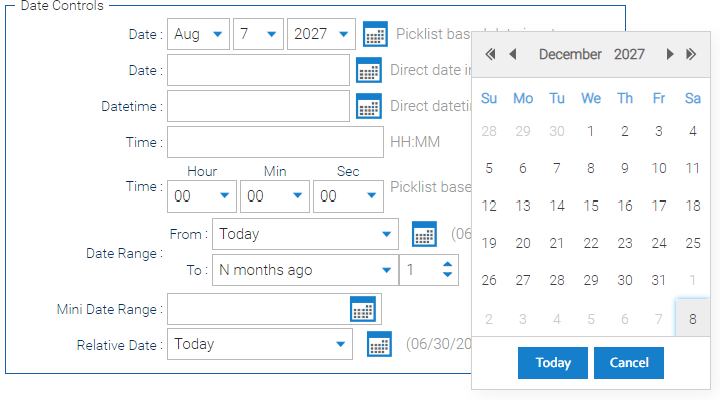Go to previous year with double-left arrow
720x400 pixels.
[490, 54]
